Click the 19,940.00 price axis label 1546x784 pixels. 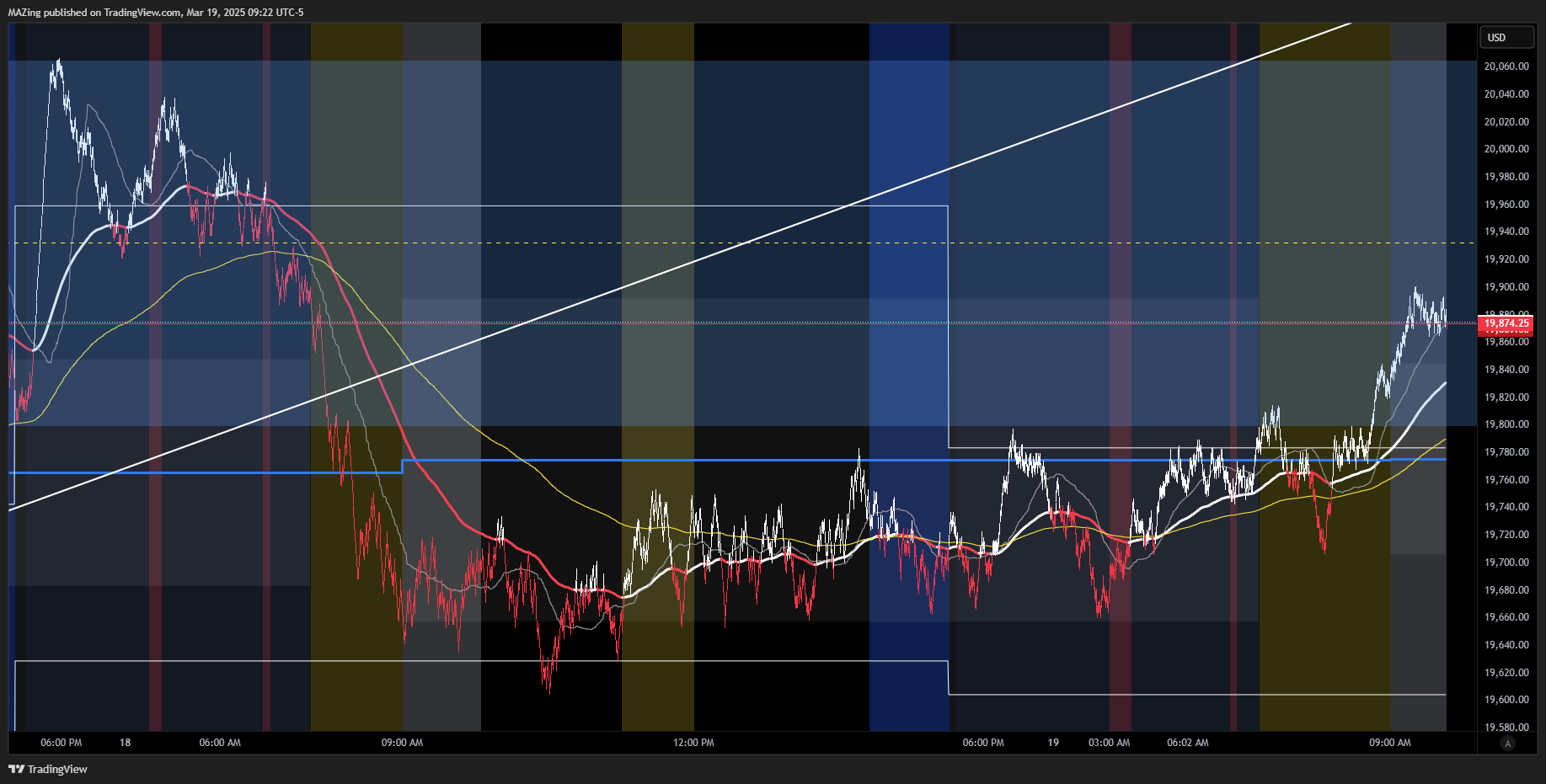[x=1506, y=232]
